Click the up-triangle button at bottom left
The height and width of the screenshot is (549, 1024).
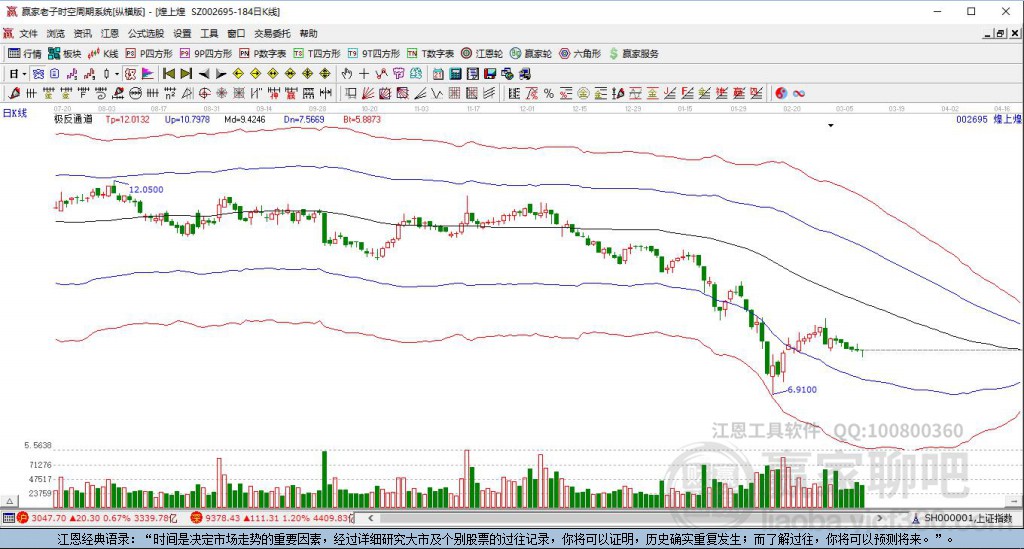click(x=9, y=502)
